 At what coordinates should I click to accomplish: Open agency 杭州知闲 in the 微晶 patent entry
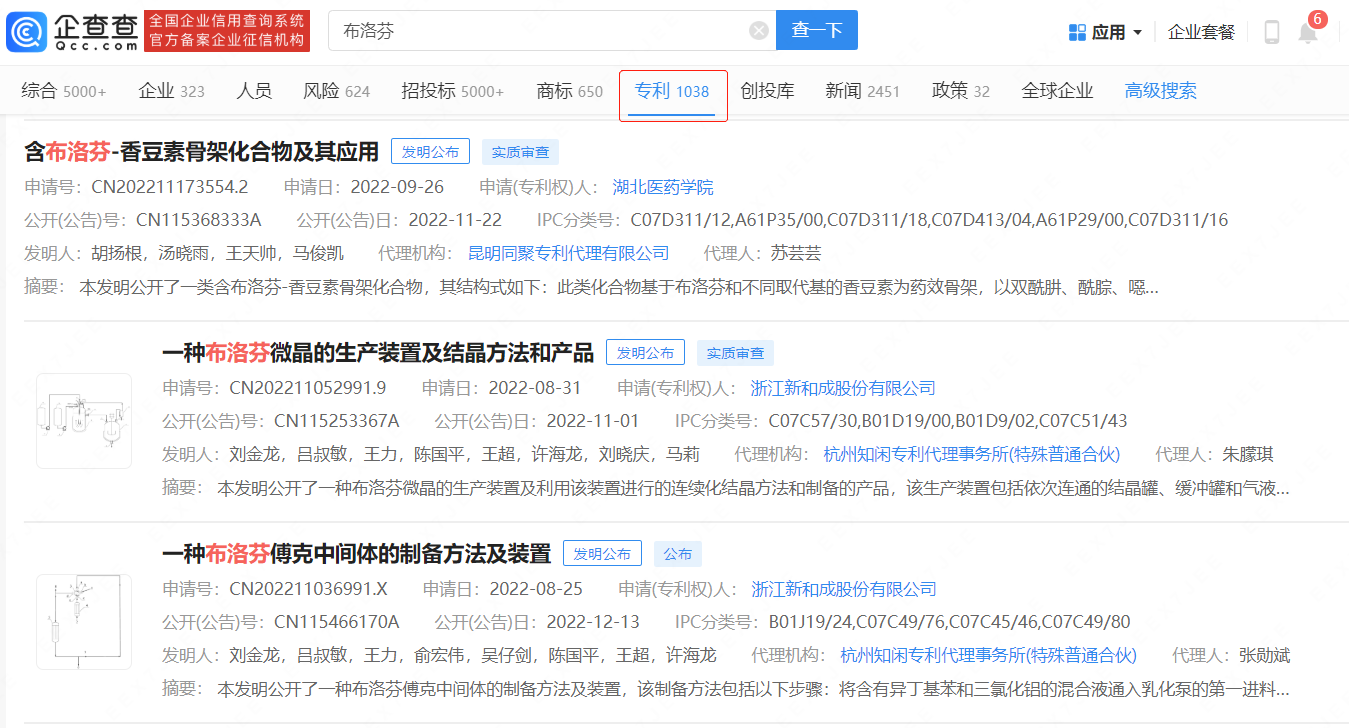[x=972, y=454]
